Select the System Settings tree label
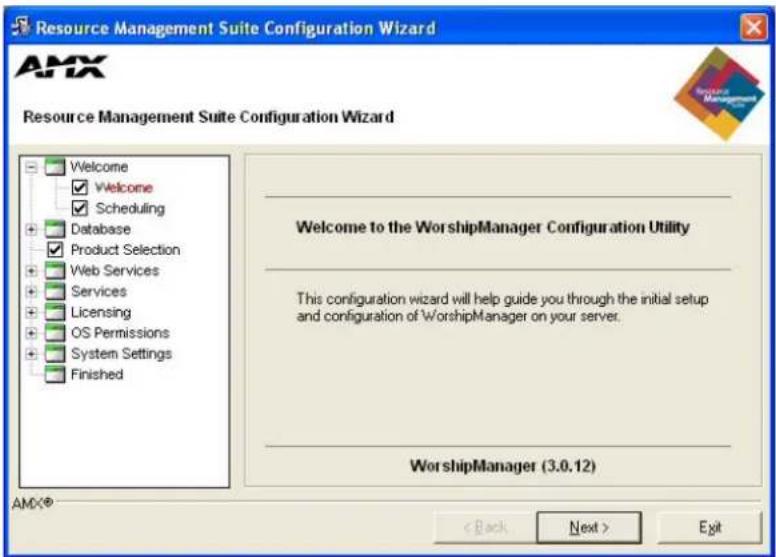This screenshot has width=776, height=557. [121, 354]
